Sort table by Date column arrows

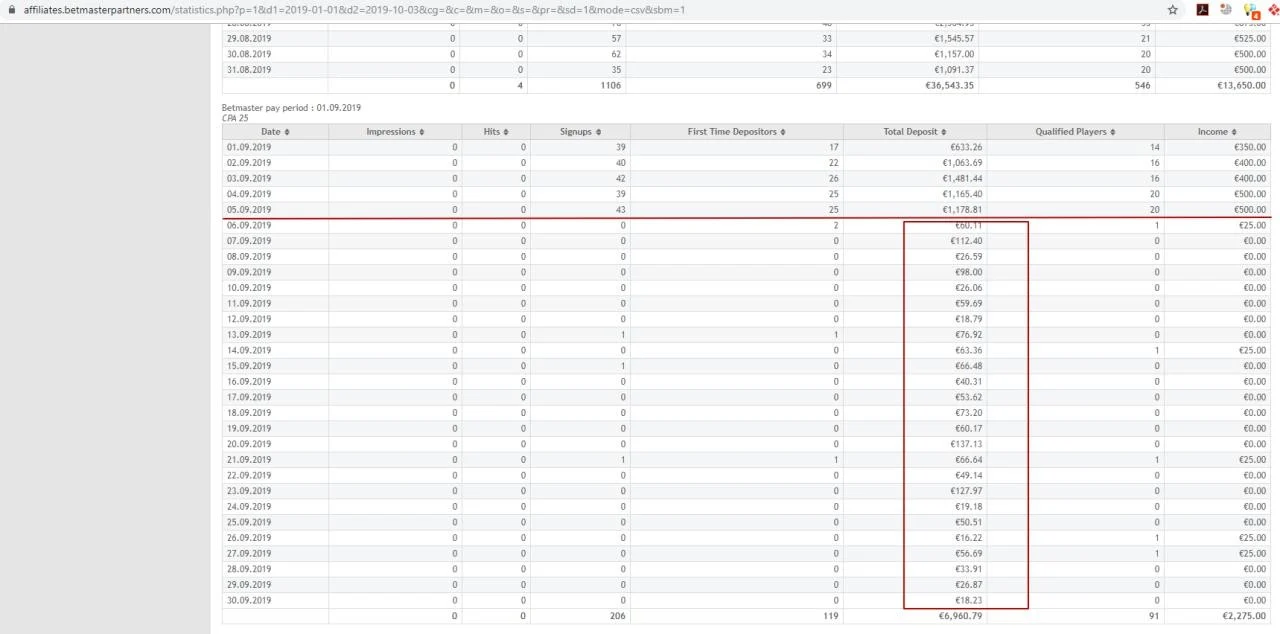point(287,132)
